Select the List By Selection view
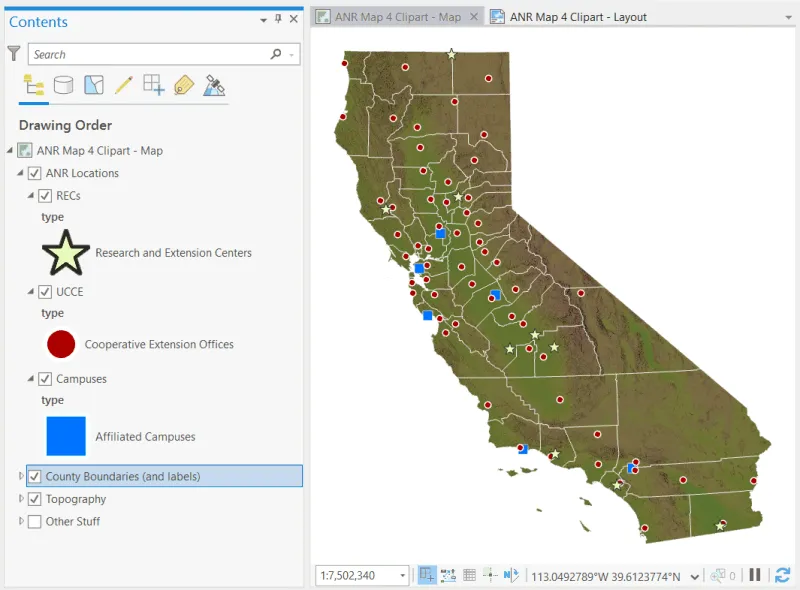Viewport: 800px width, 590px height. [x=92, y=85]
